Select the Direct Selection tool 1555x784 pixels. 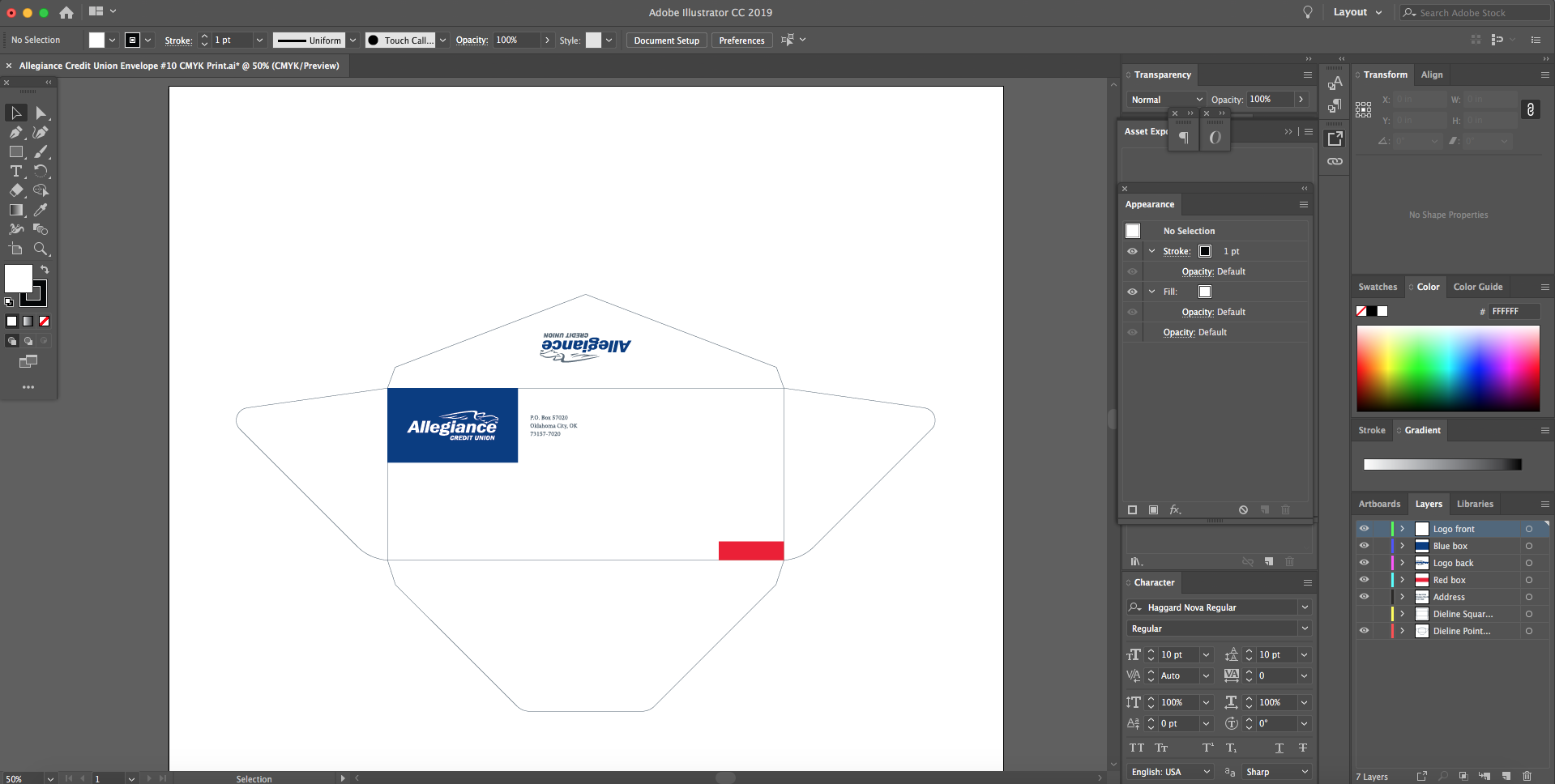click(41, 113)
